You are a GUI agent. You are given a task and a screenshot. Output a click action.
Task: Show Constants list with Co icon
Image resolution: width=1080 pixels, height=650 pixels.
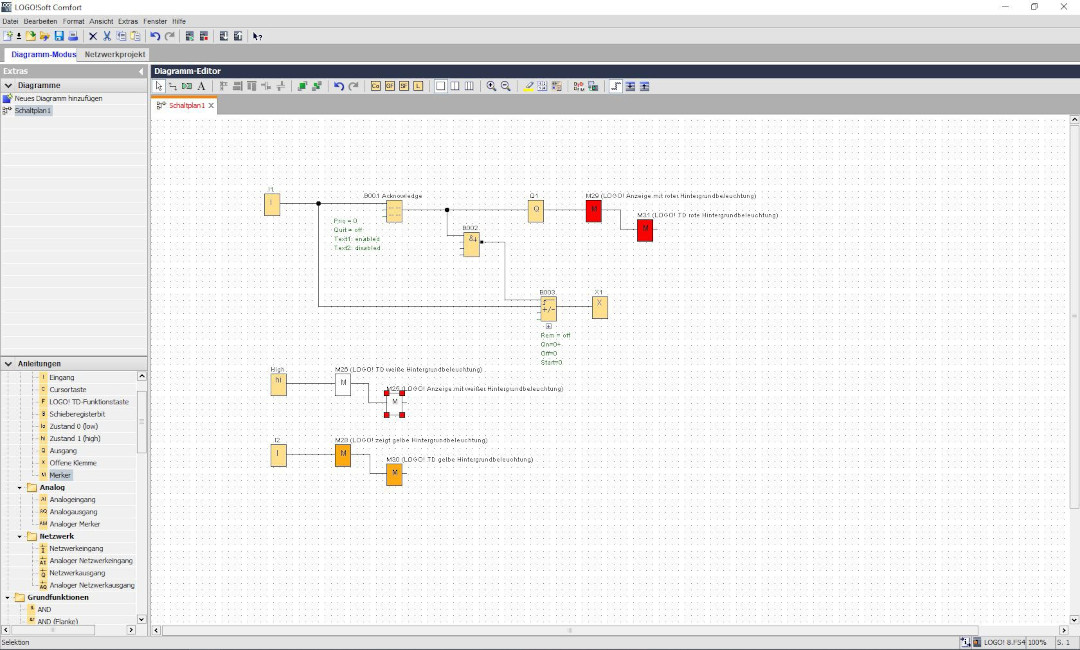coord(375,86)
